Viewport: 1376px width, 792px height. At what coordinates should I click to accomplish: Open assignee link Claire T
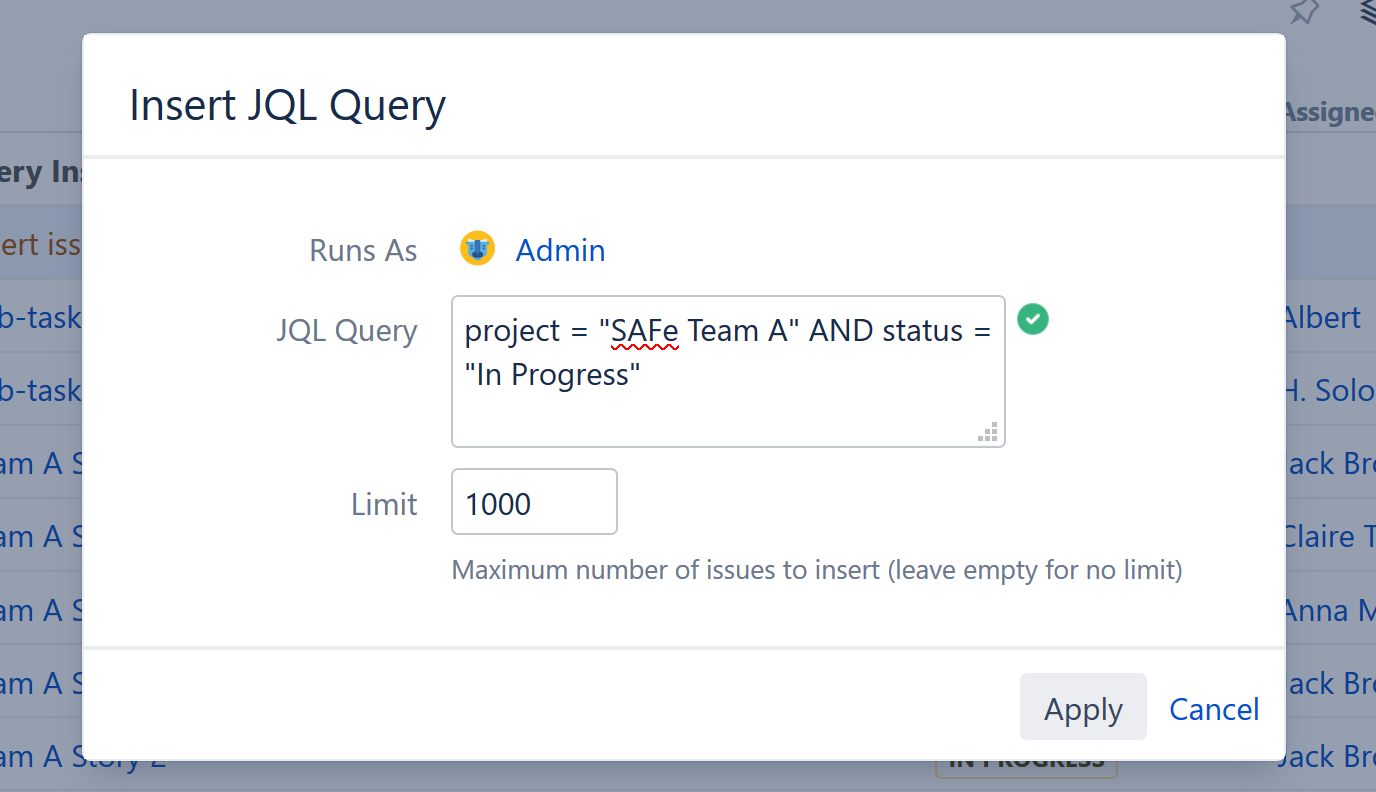(x=1328, y=536)
